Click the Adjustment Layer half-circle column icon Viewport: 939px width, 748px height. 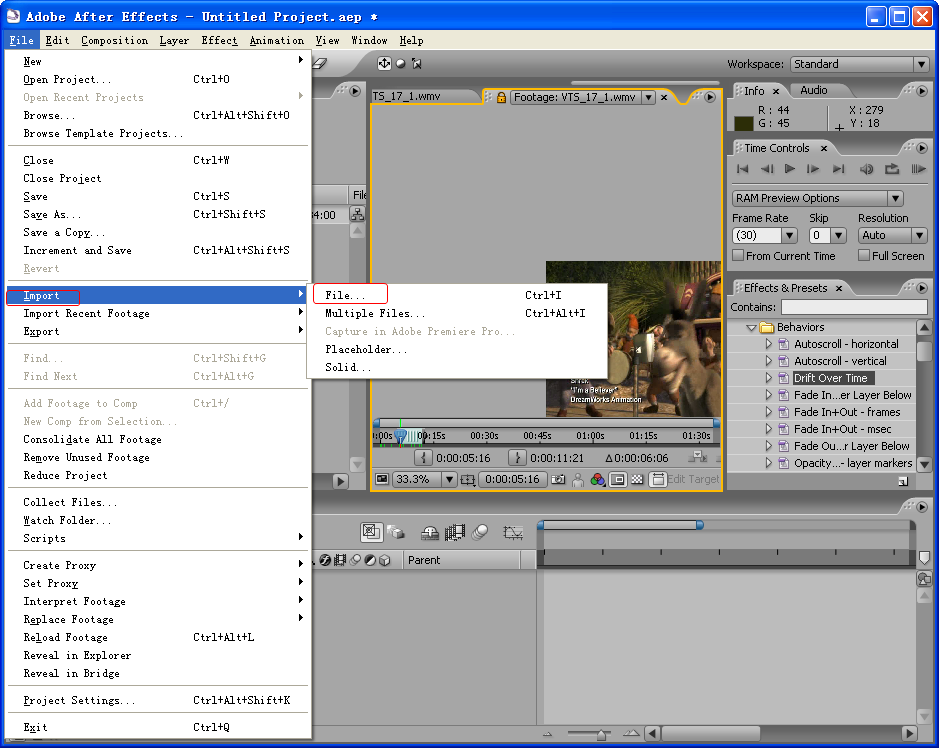(x=370, y=560)
